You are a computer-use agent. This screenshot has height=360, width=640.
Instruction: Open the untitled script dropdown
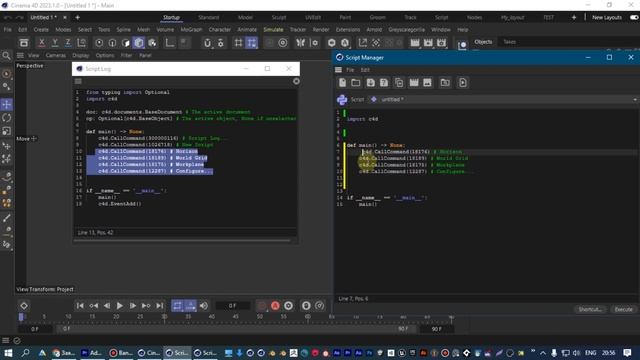(505, 100)
